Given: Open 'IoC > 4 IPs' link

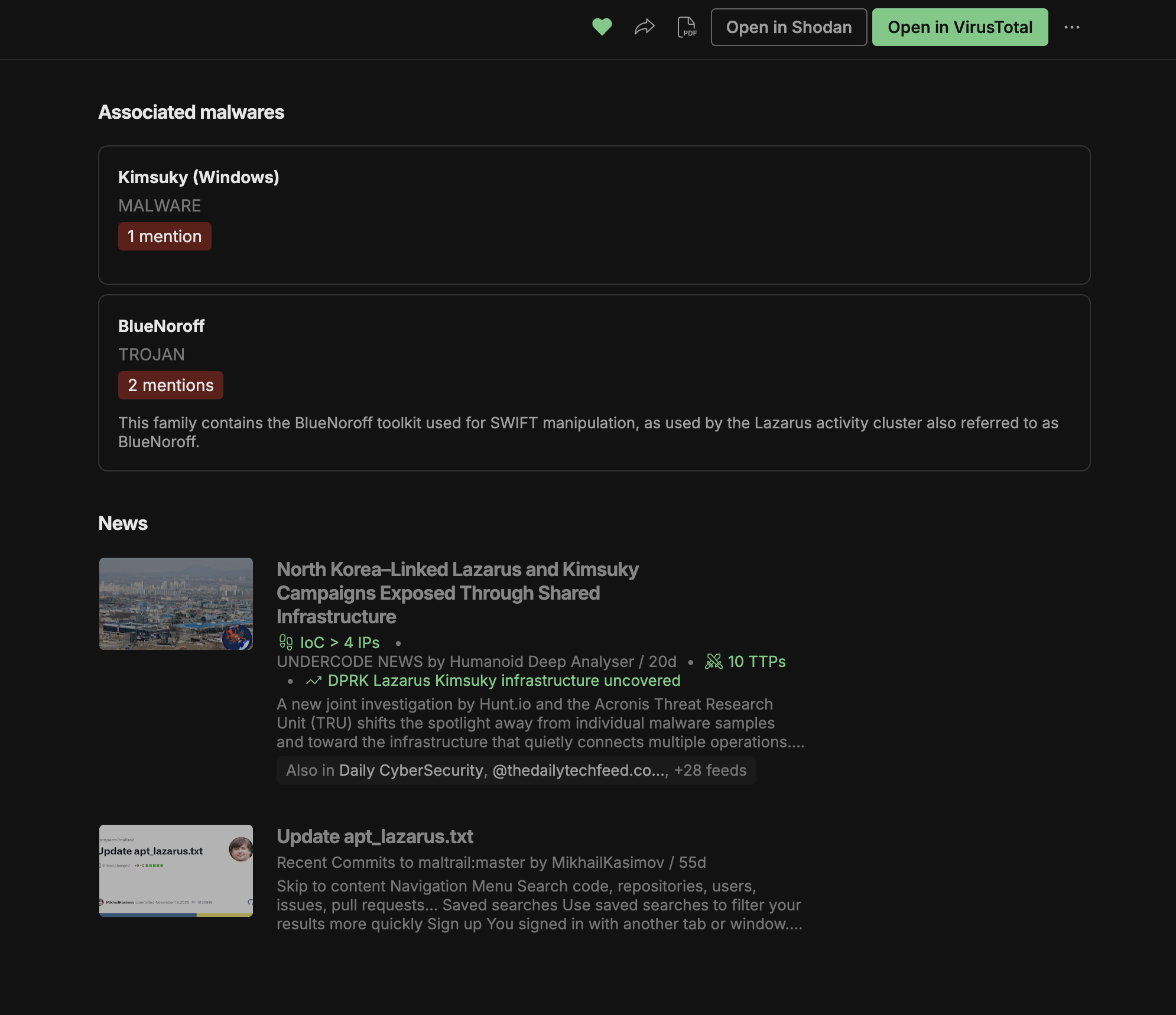Looking at the screenshot, I should coord(339,642).
